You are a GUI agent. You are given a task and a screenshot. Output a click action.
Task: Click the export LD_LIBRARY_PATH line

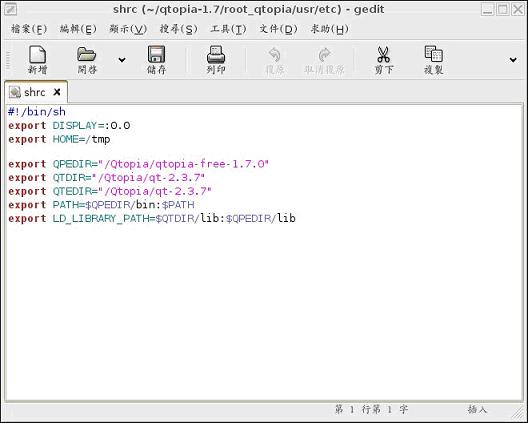pyautogui.click(x=152, y=218)
